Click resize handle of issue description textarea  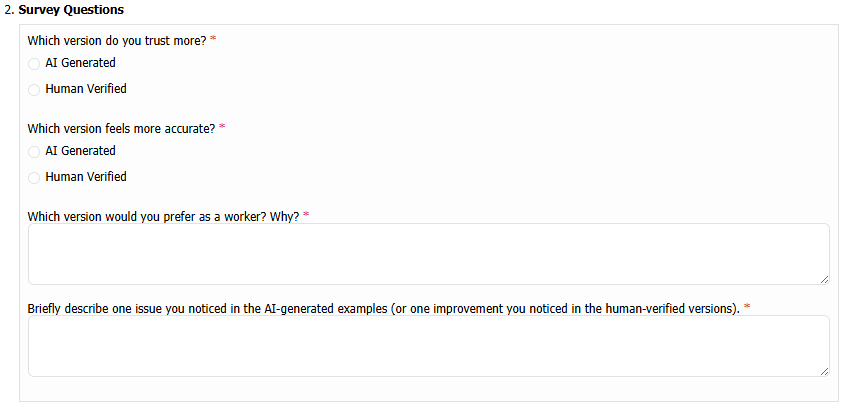824,371
